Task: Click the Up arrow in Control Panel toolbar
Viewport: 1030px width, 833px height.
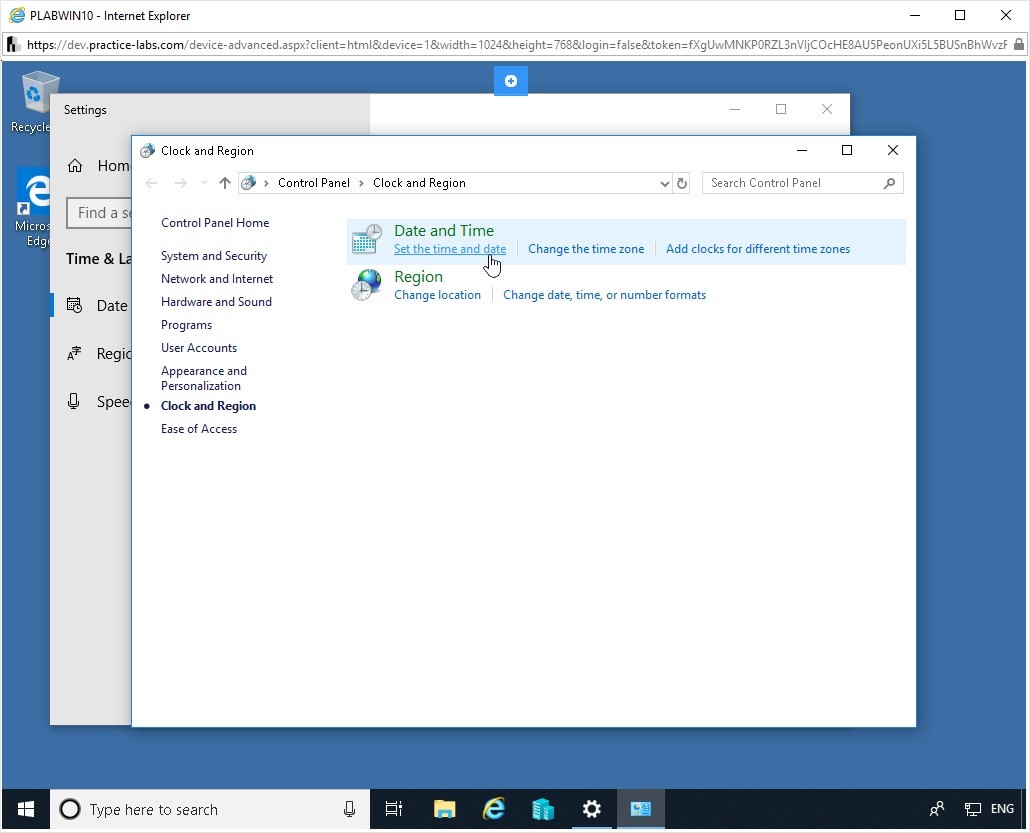Action: coord(225,183)
